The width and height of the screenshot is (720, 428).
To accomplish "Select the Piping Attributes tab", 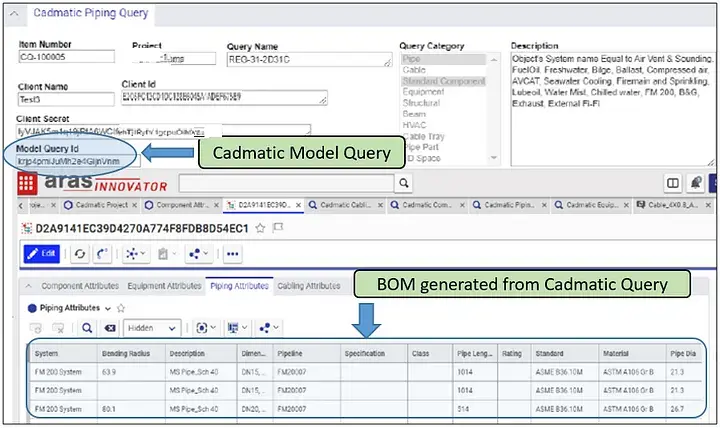I will 239,286.
